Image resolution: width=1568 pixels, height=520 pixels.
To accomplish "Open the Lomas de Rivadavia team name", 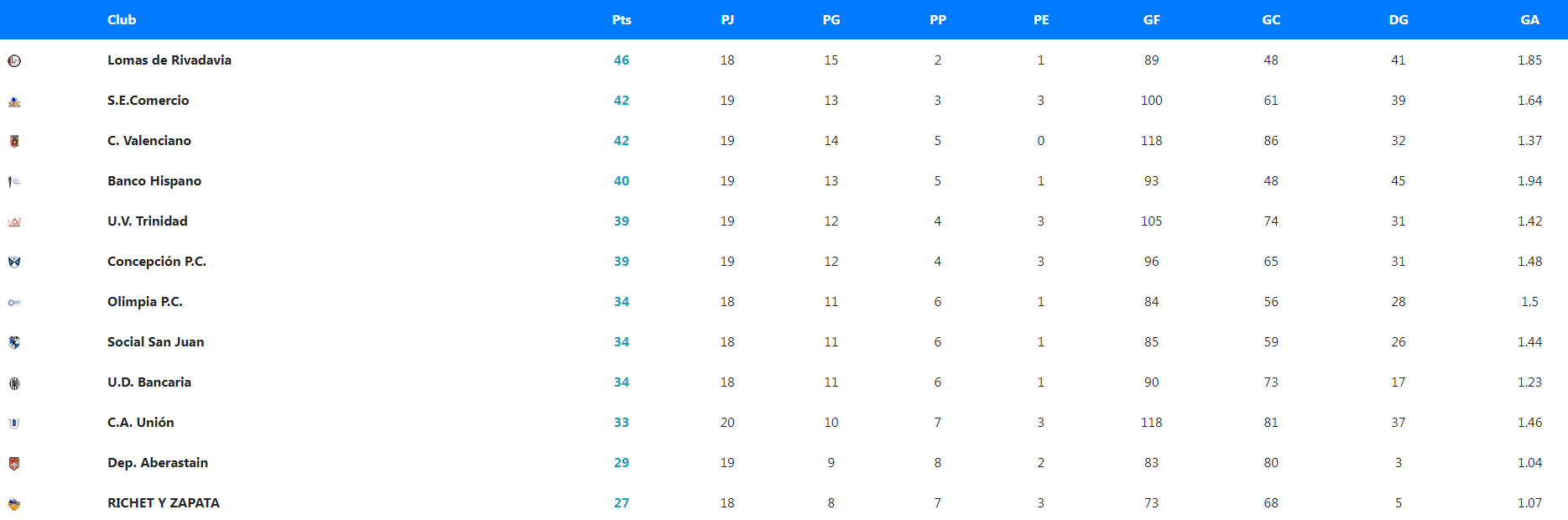I will pyautogui.click(x=169, y=60).
